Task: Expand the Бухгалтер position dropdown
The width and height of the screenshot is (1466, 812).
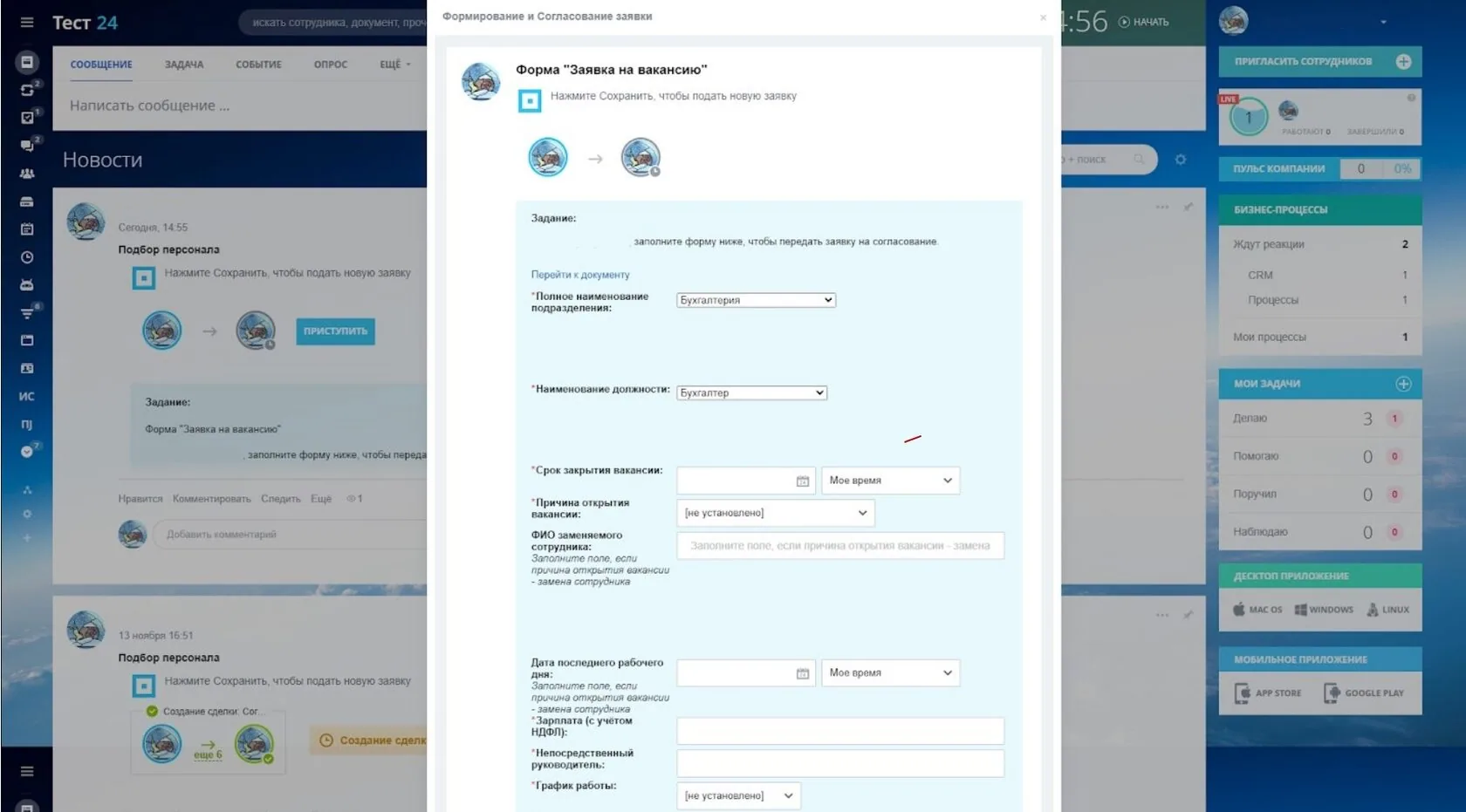Action: [x=752, y=393]
